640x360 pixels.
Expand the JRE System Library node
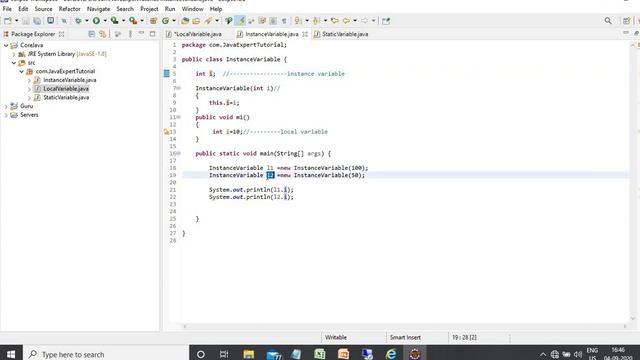pyautogui.click(x=14, y=54)
